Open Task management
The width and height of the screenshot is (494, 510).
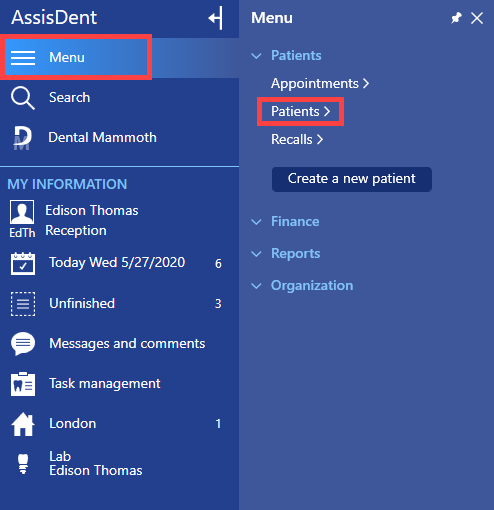(105, 384)
